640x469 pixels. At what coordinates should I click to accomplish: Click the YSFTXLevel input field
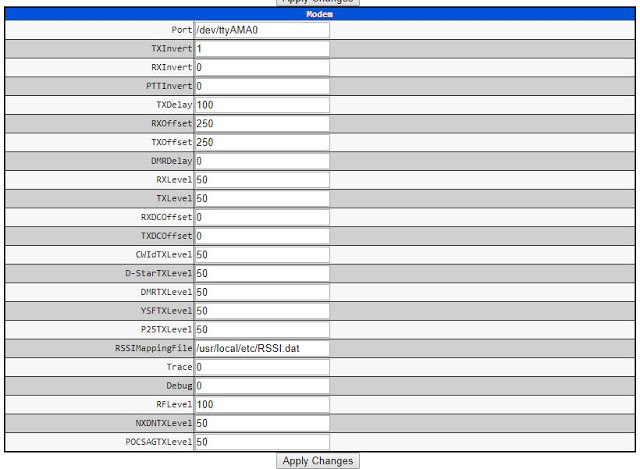(x=262, y=311)
